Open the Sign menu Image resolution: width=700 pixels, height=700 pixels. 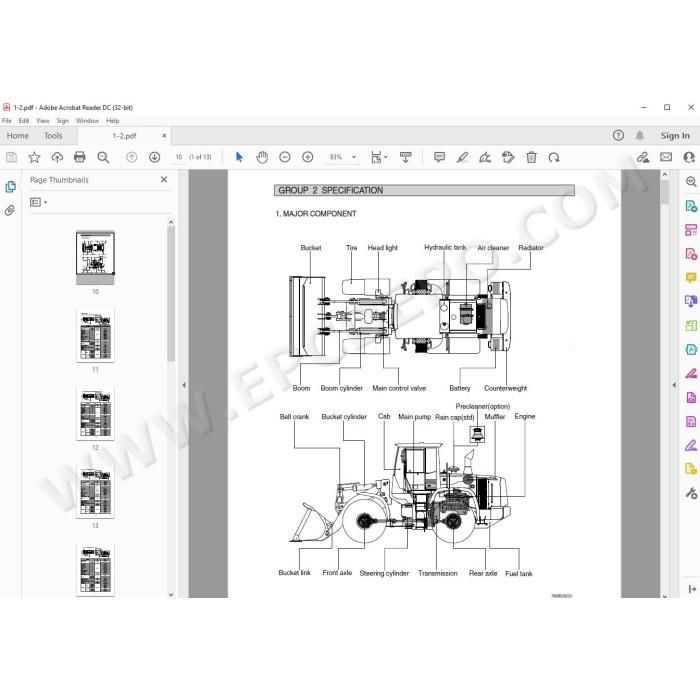click(x=62, y=121)
